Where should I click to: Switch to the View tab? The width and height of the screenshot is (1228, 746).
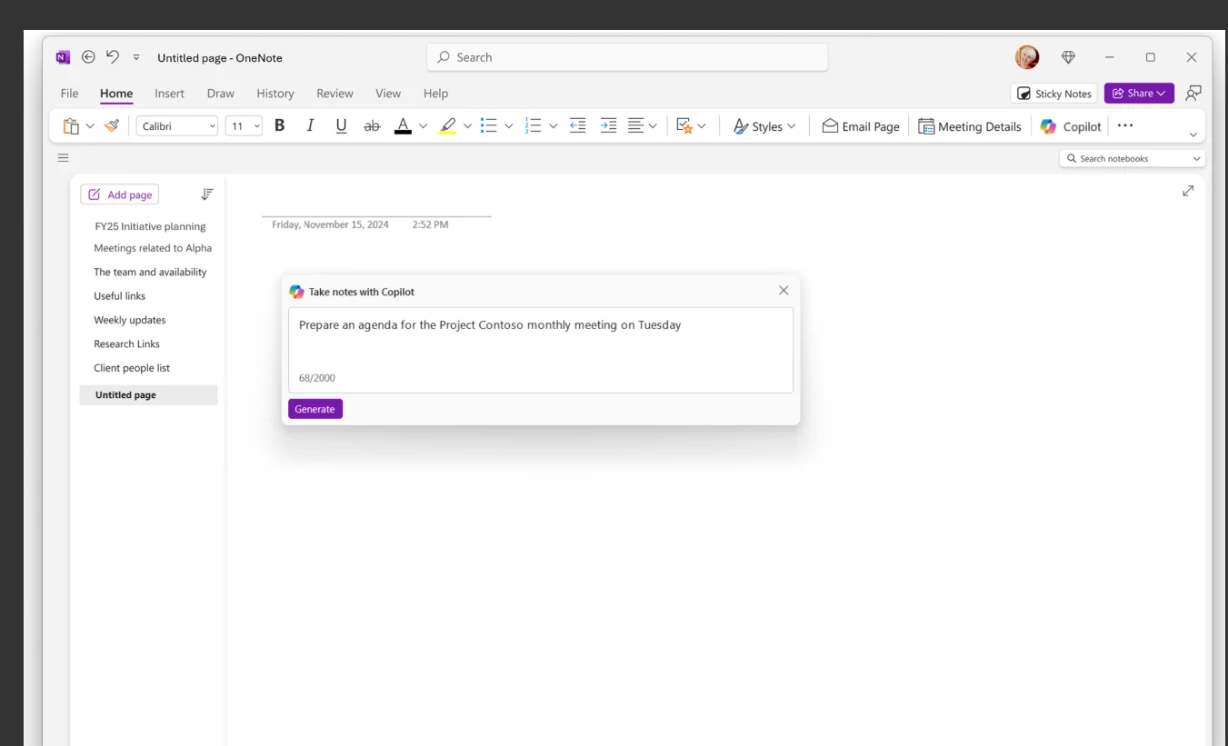[x=388, y=93]
